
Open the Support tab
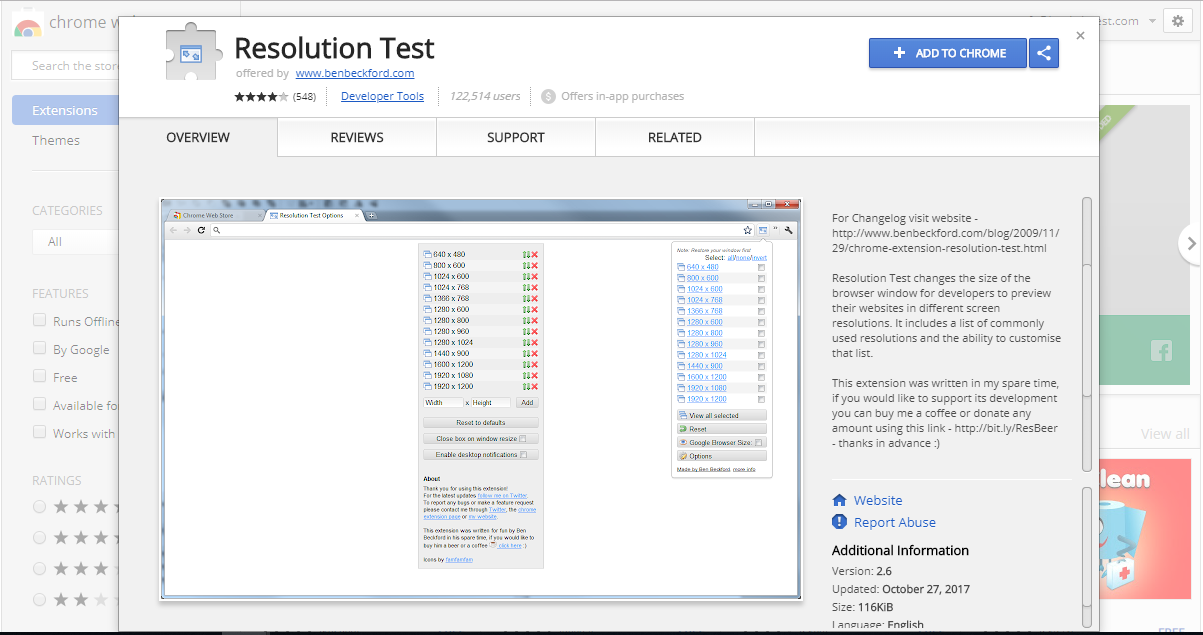point(515,137)
